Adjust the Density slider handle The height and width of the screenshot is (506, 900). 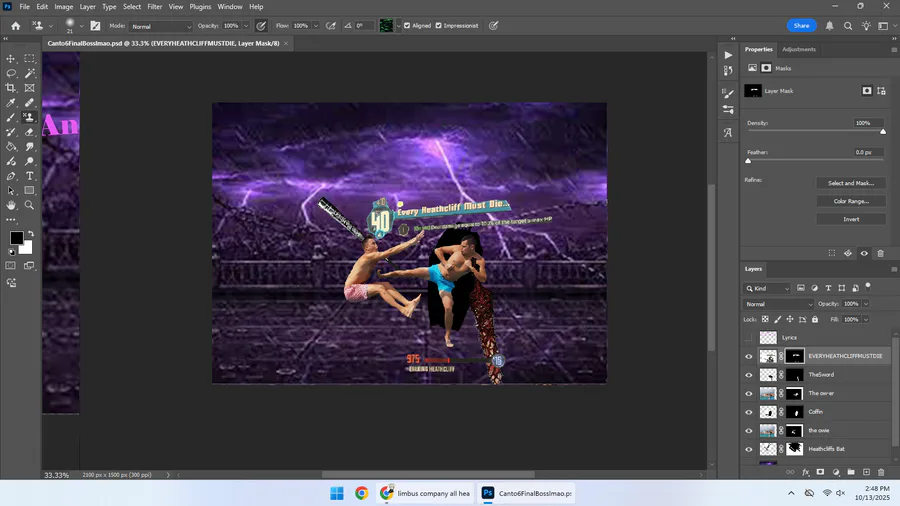click(883, 132)
